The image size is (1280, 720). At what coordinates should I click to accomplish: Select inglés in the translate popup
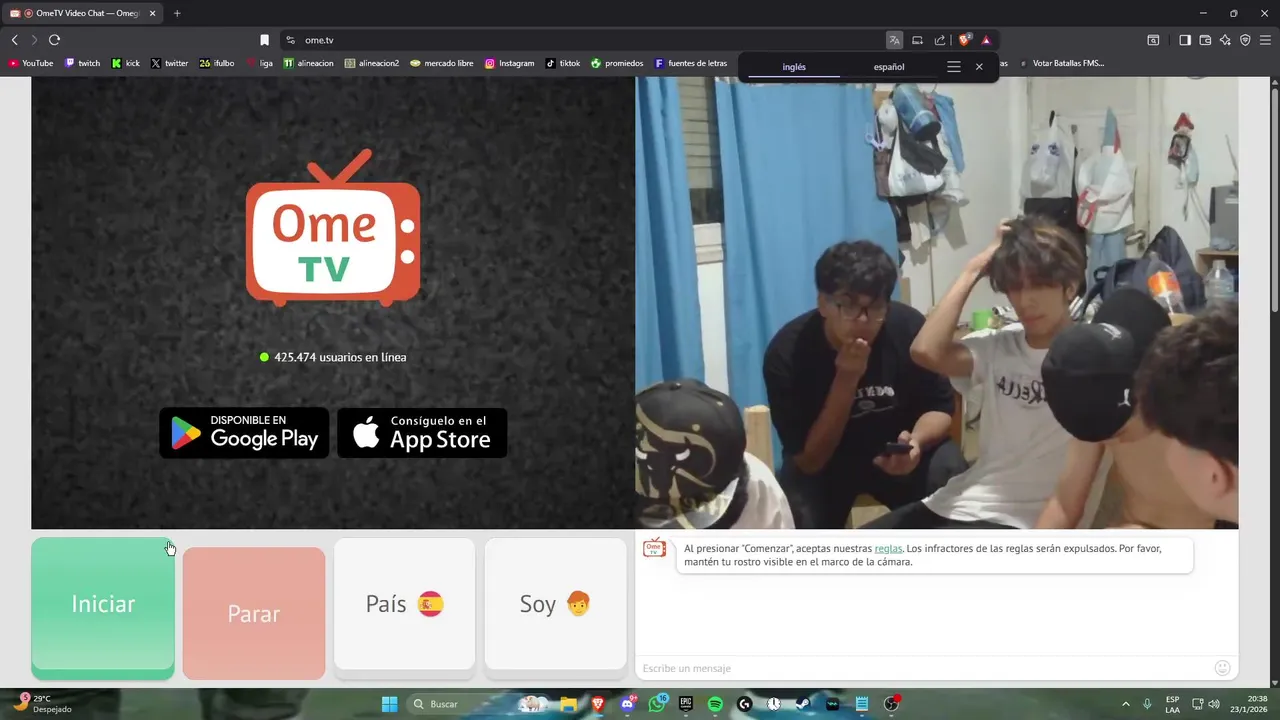click(x=794, y=67)
